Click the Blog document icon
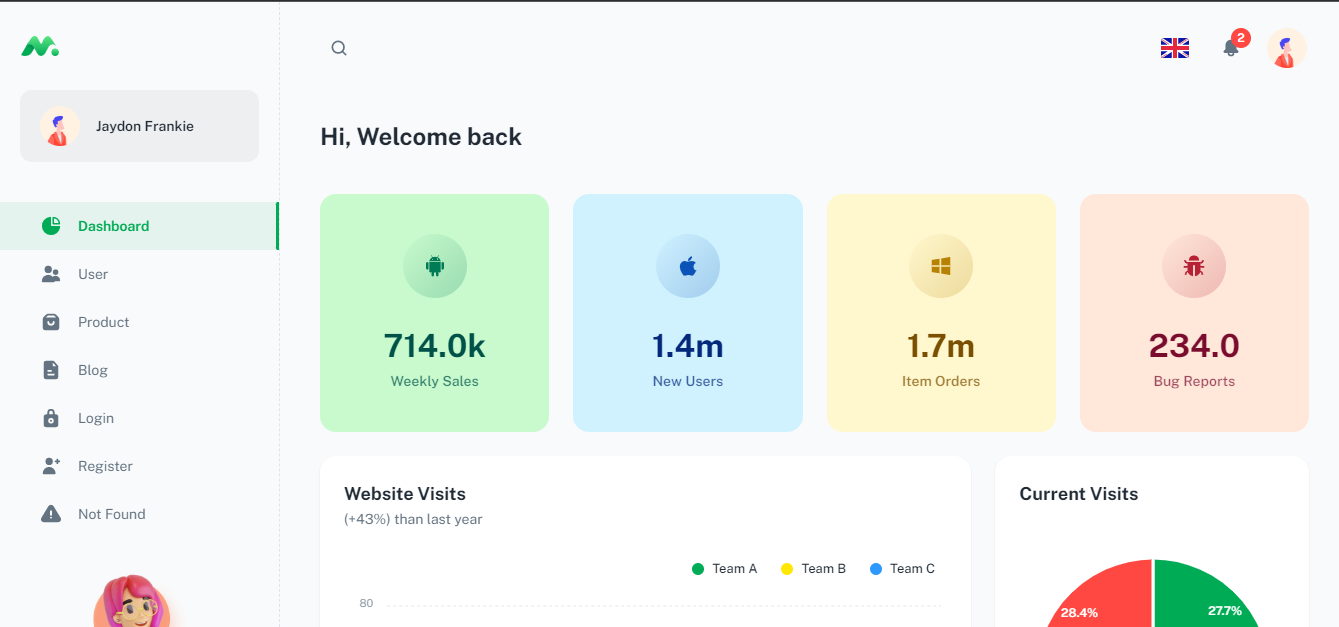 pyautogui.click(x=51, y=370)
